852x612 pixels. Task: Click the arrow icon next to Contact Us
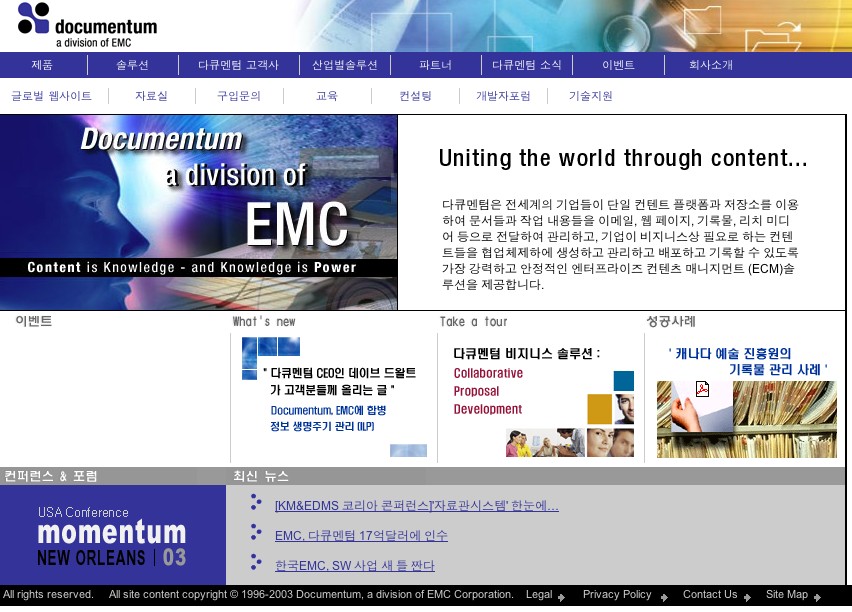[748, 597]
